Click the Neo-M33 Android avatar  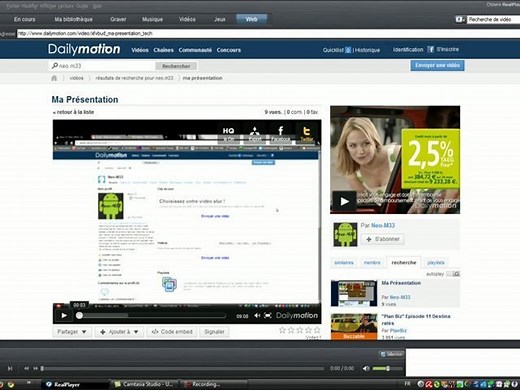(345, 234)
